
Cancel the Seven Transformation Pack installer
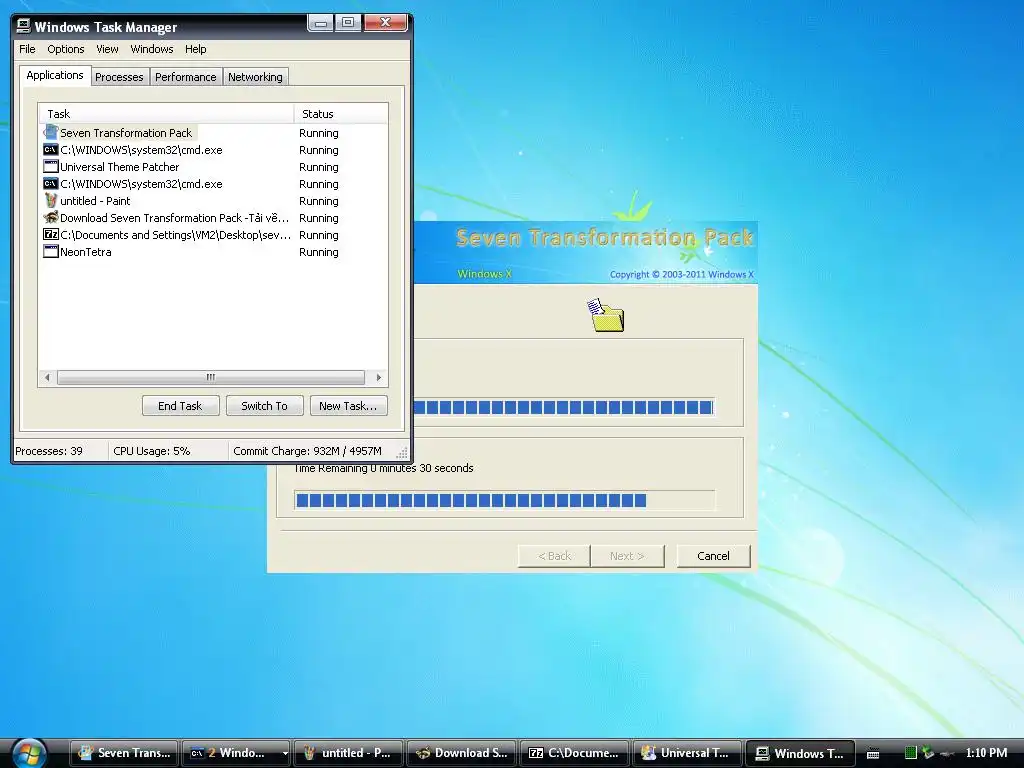tap(713, 556)
